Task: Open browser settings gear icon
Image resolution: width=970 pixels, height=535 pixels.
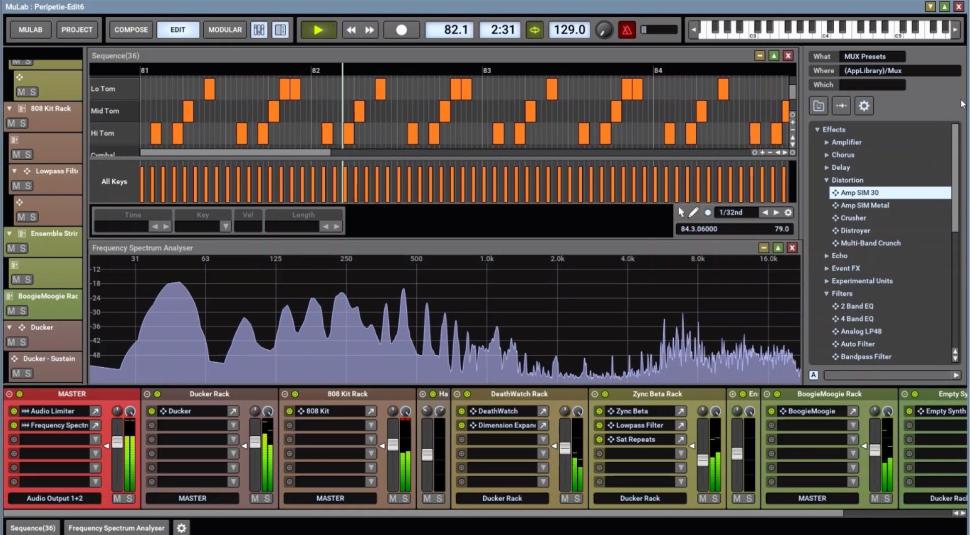Action: tap(864, 106)
